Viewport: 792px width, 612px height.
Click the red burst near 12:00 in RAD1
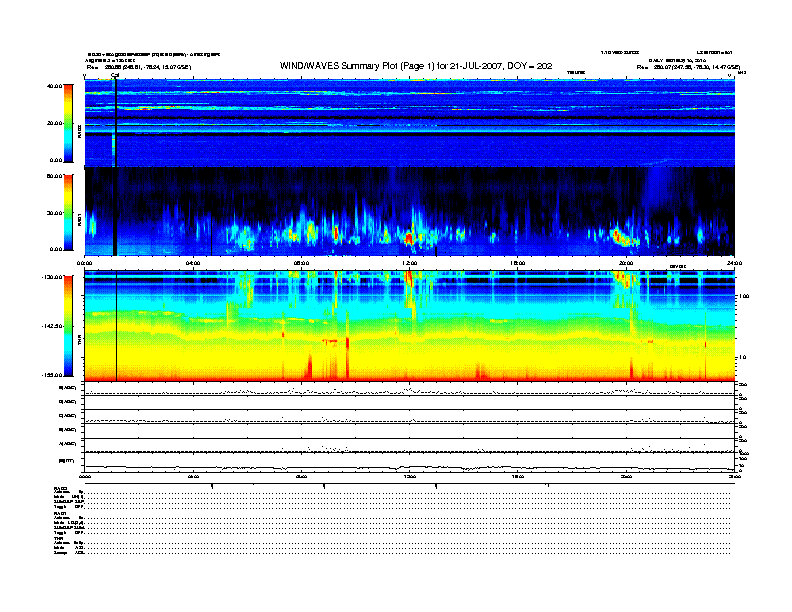pyautogui.click(x=409, y=237)
